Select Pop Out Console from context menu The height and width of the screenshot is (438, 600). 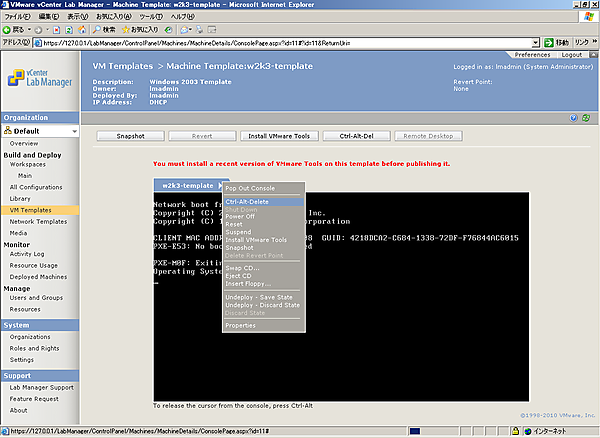(250, 188)
